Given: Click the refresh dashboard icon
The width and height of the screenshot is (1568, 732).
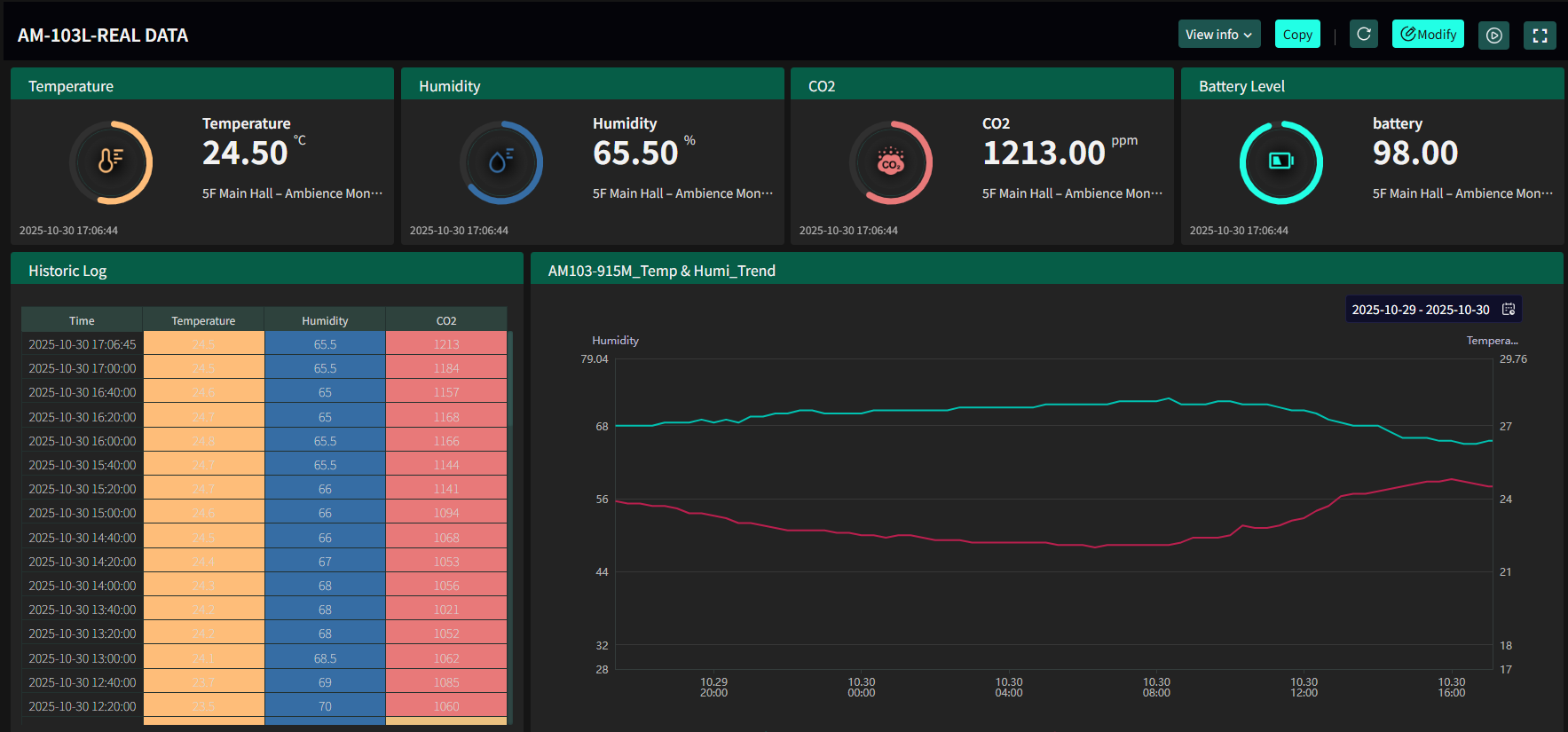Looking at the screenshot, I should [x=1364, y=35].
